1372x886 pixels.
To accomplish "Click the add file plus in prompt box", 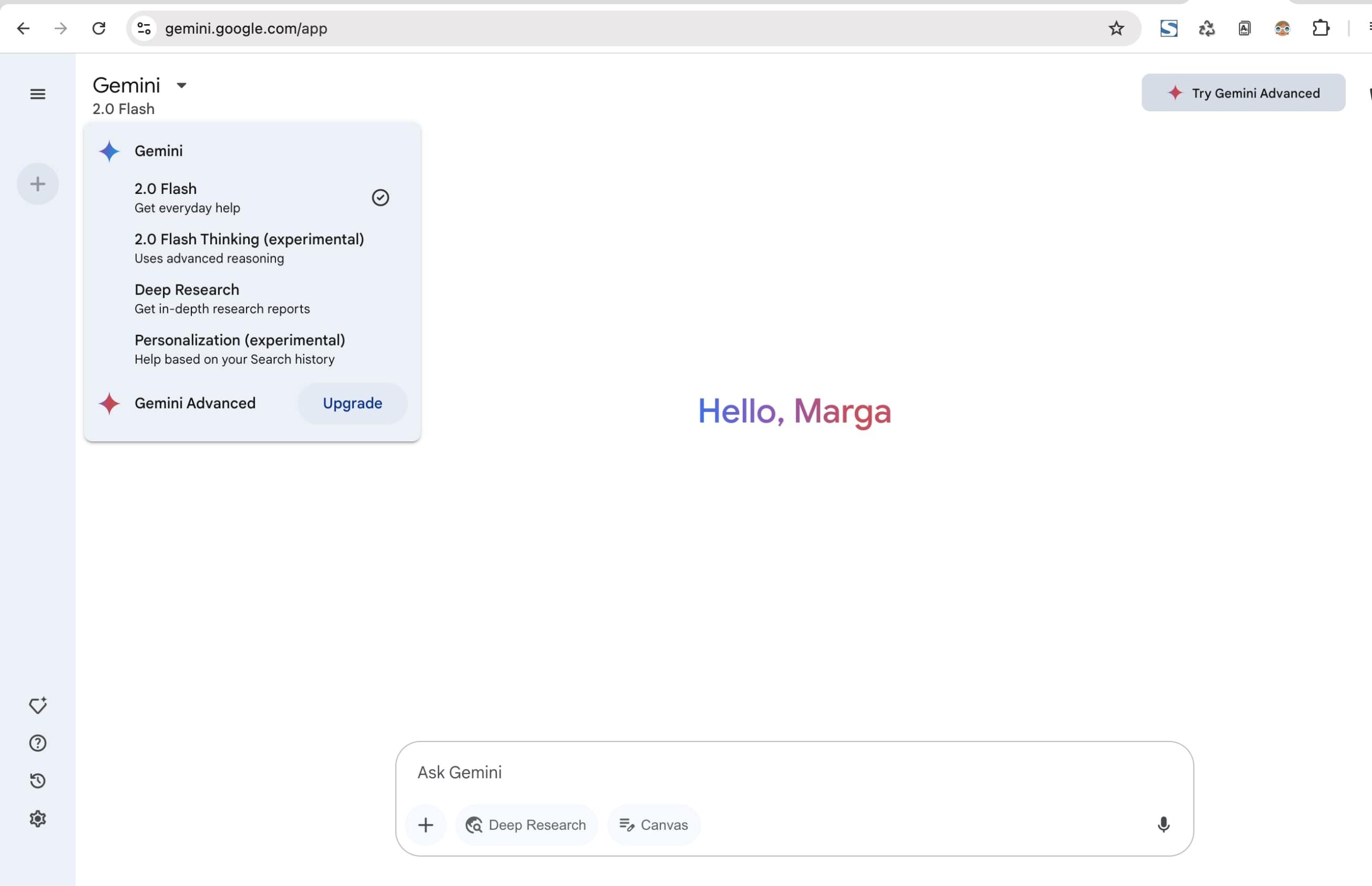I will (426, 825).
